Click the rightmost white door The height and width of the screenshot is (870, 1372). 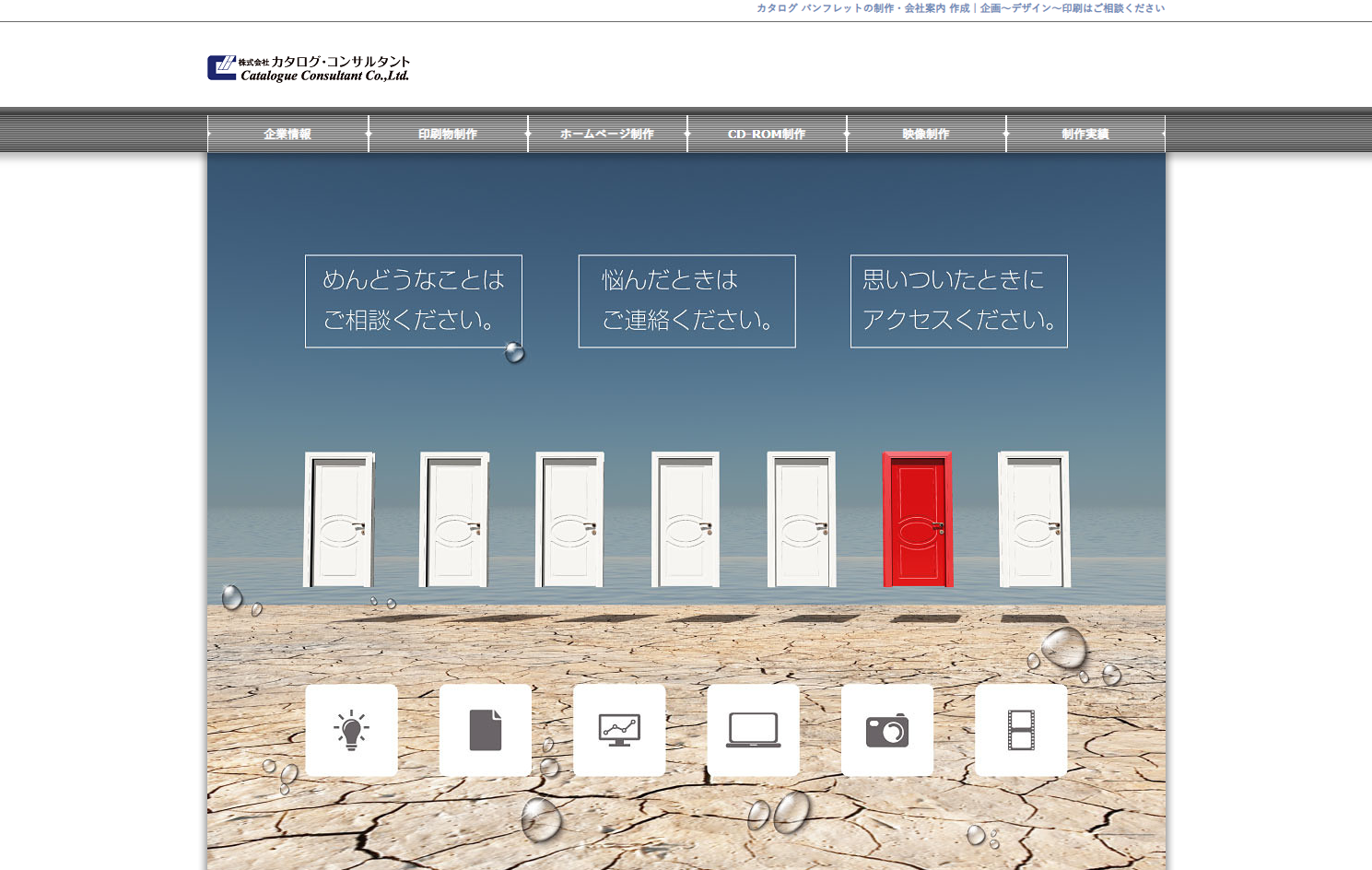click(1034, 520)
